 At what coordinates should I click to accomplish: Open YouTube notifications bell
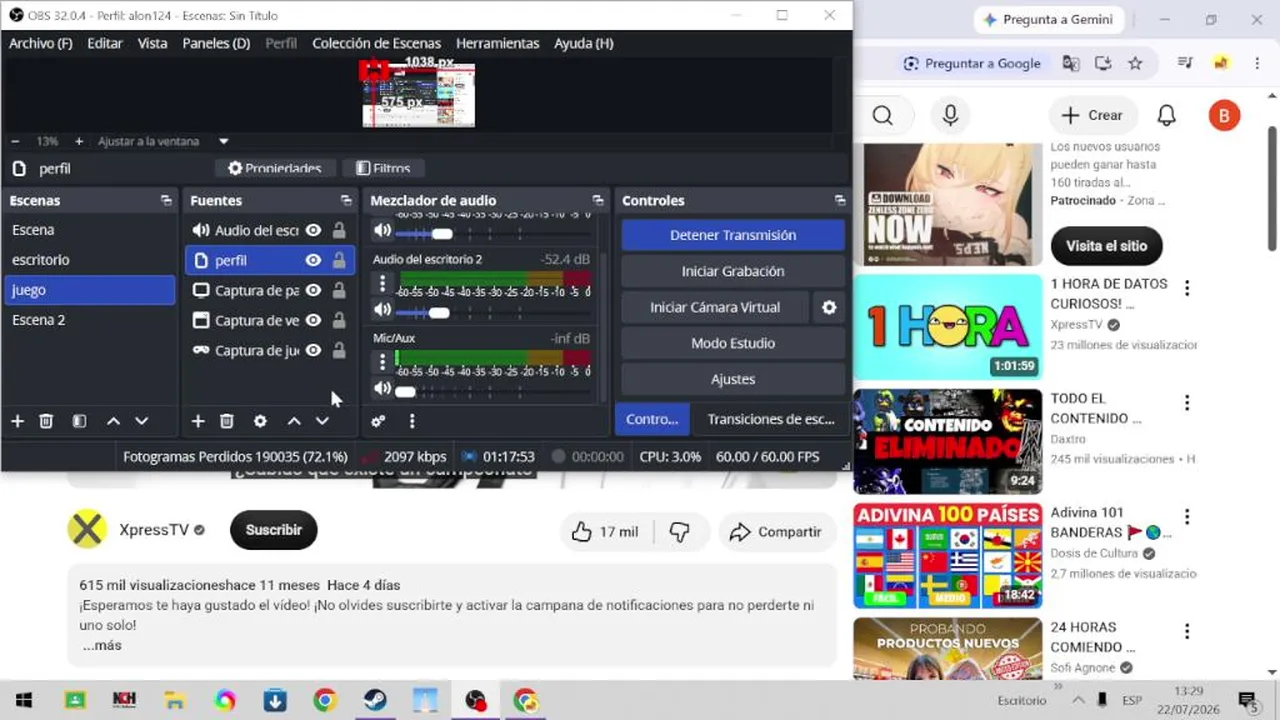click(x=1166, y=115)
